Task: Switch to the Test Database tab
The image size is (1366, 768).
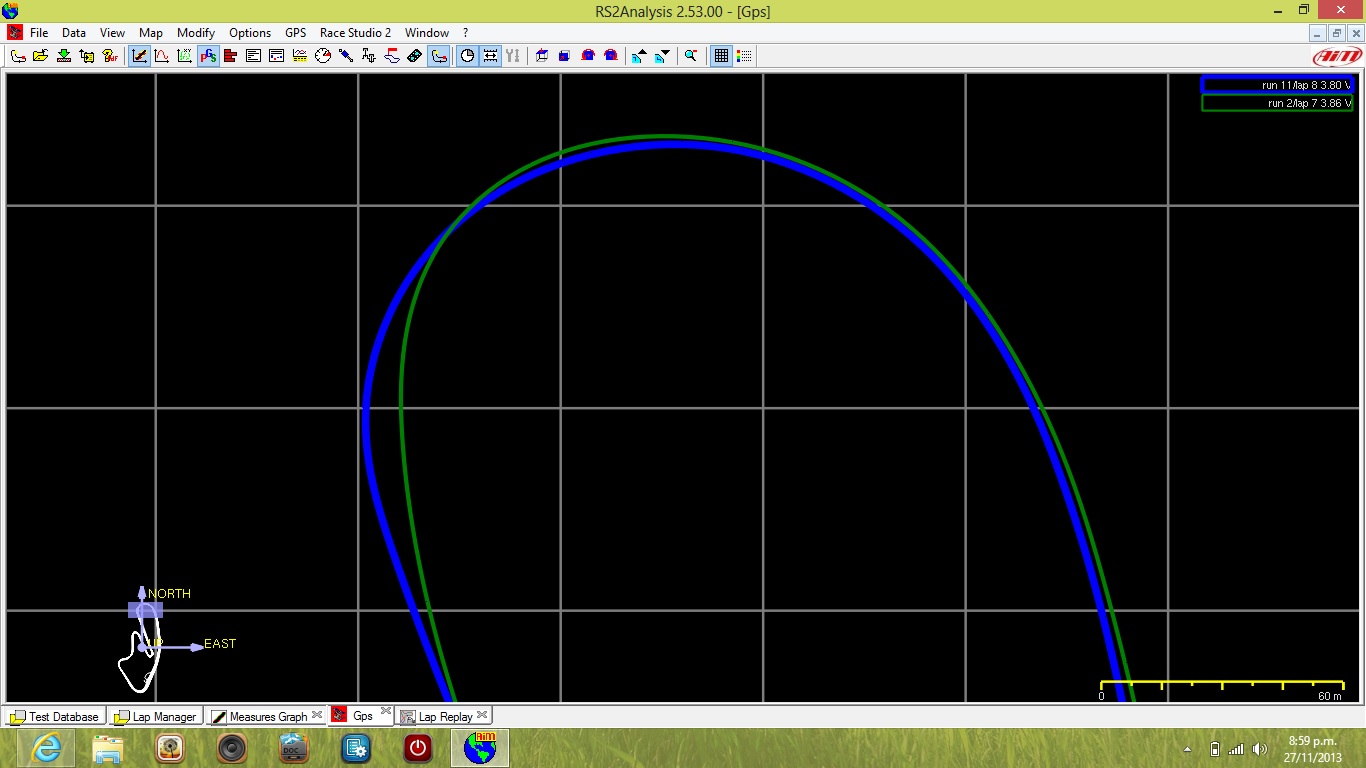Action: (54, 716)
